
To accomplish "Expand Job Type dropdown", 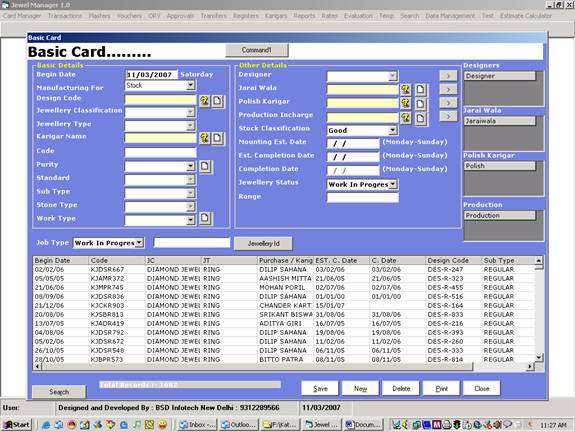I will pyautogui.click(x=139, y=243).
